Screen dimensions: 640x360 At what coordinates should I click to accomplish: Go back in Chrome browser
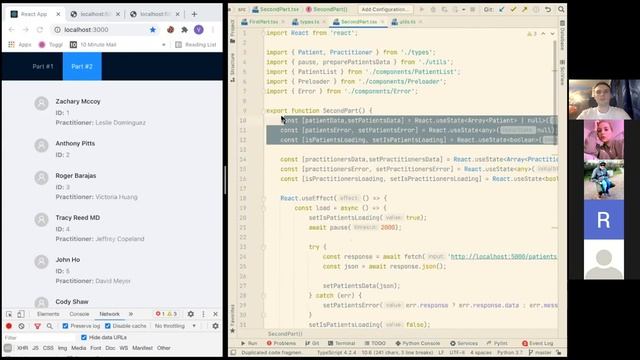12,29
